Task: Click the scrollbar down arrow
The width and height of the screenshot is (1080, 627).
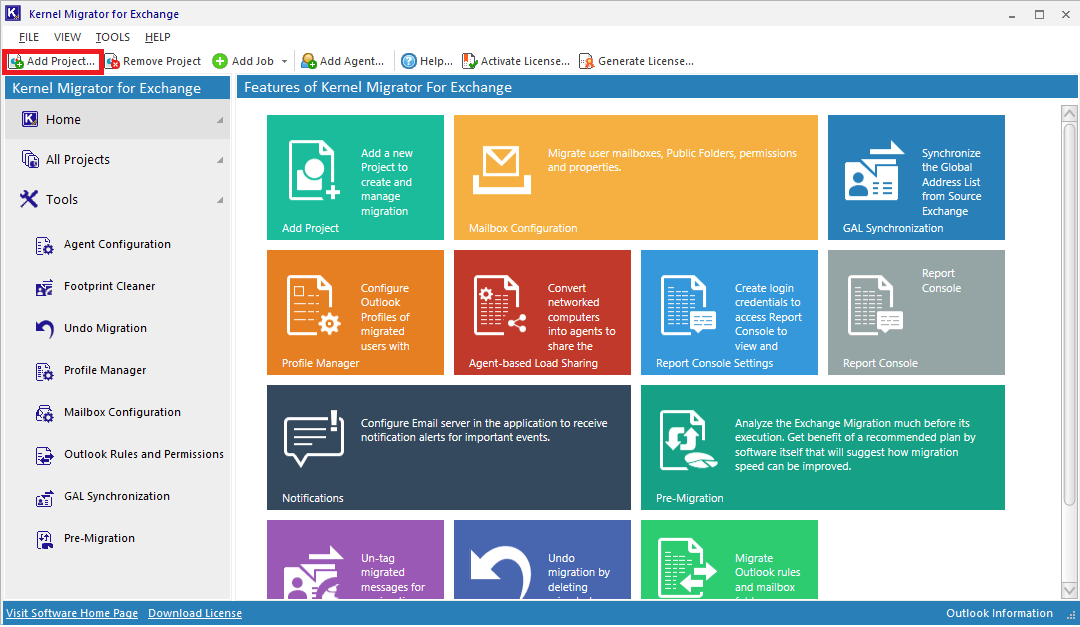Action: [1069, 590]
